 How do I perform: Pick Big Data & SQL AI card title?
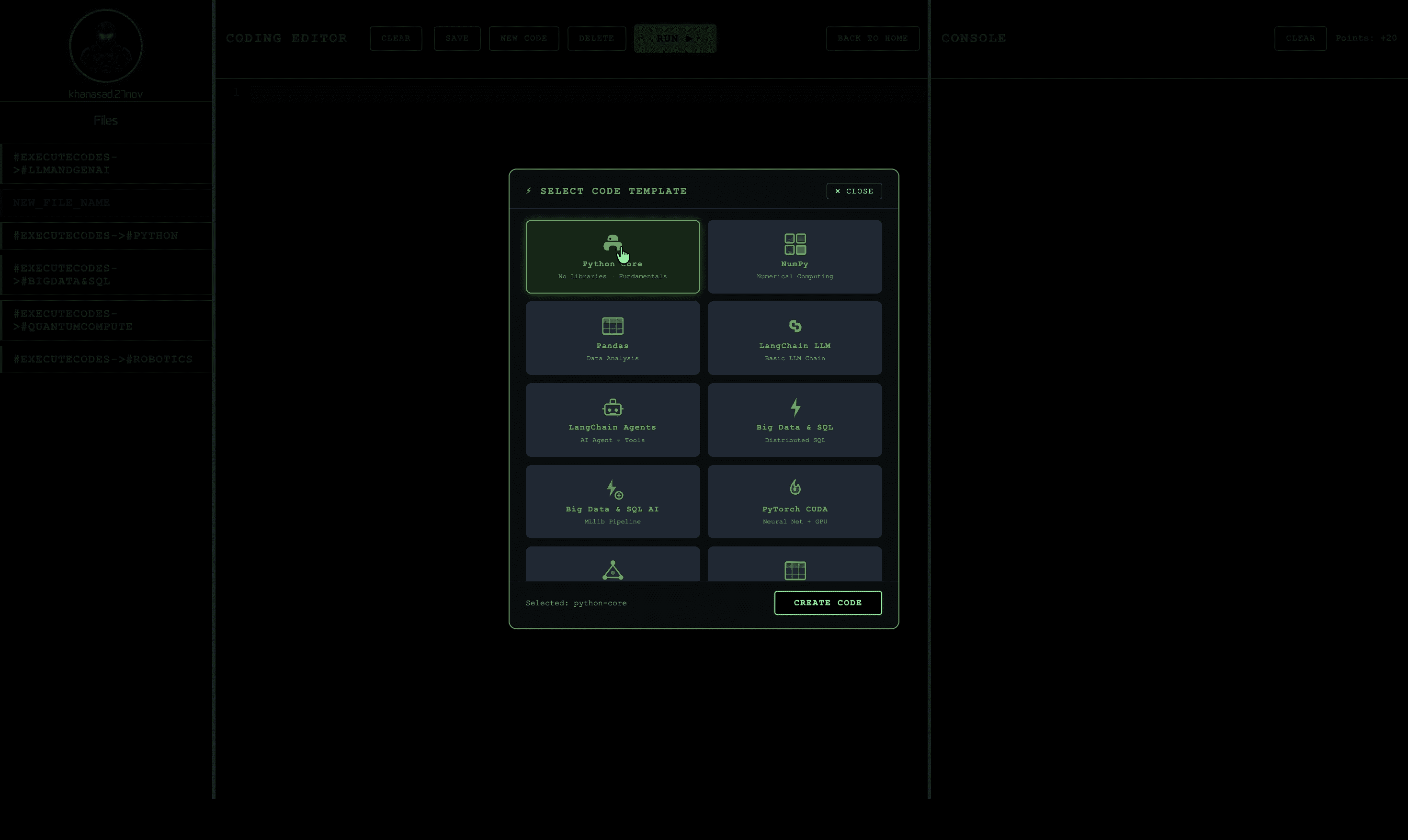[613, 510]
